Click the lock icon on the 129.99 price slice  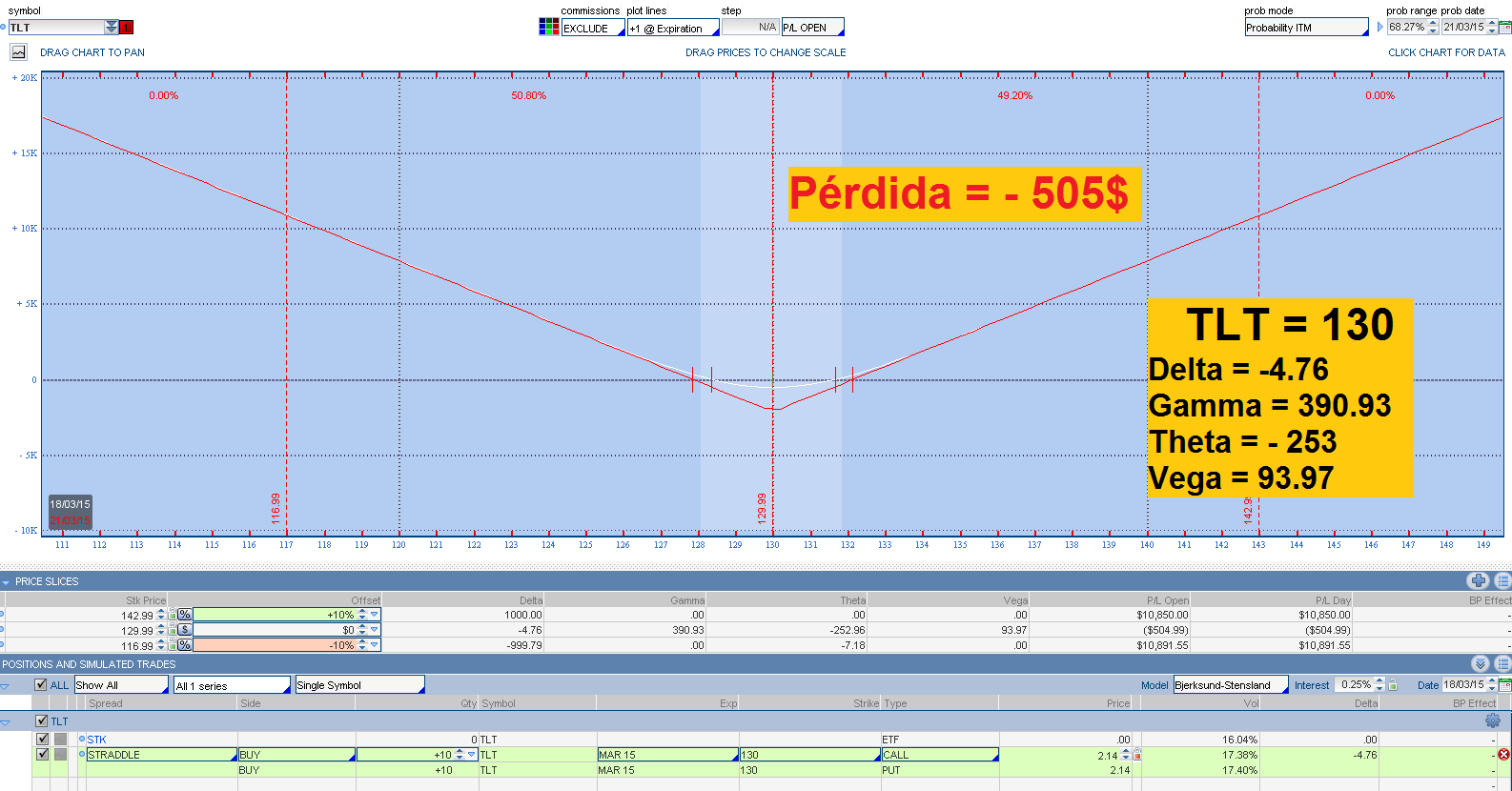point(172,630)
